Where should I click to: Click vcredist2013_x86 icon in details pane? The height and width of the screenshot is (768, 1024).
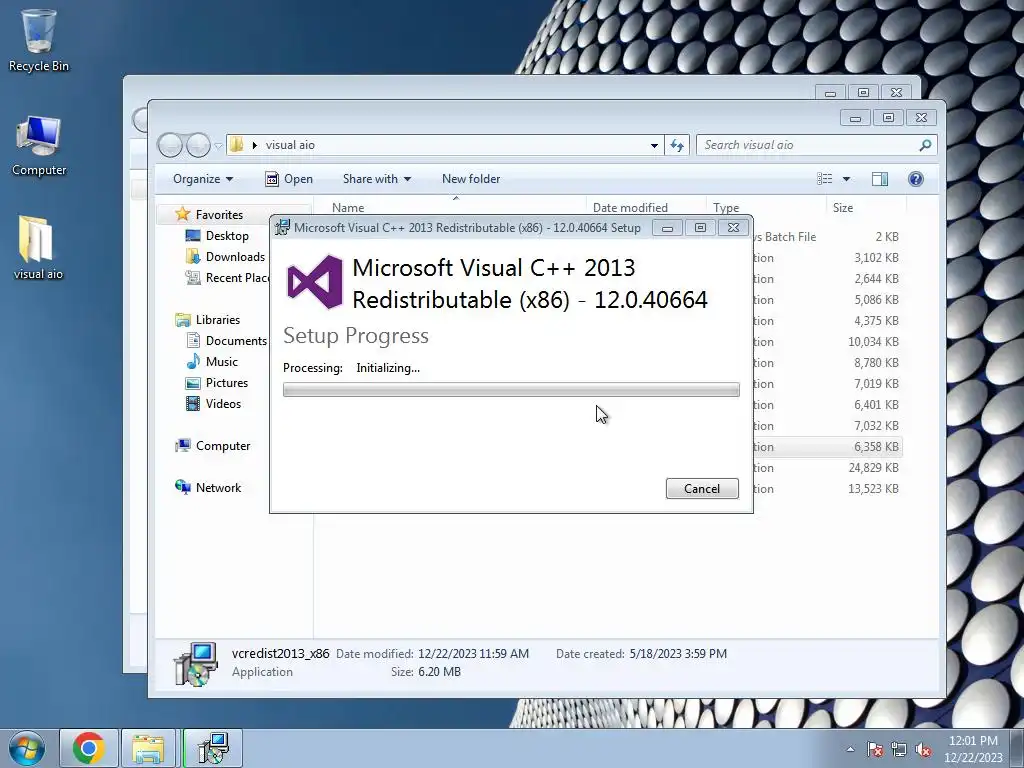point(196,664)
